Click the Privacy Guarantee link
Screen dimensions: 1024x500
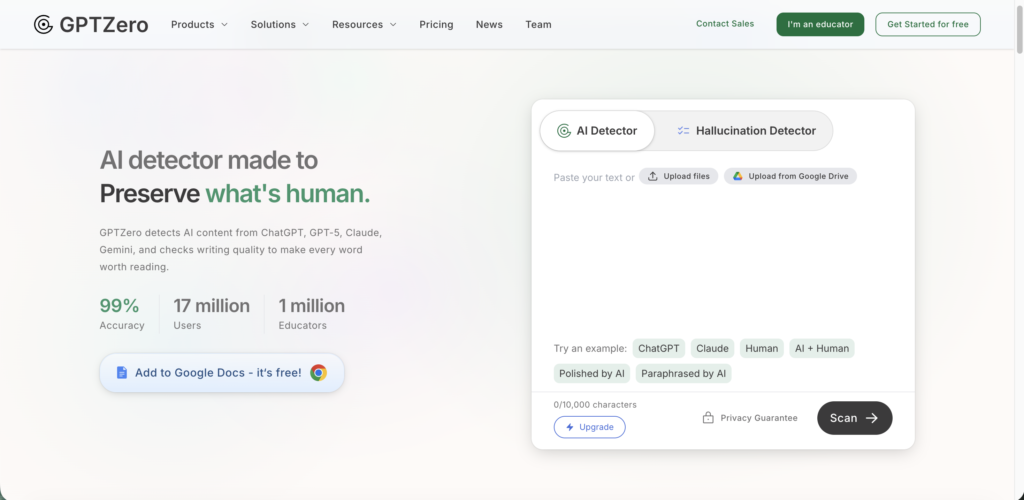[750, 418]
